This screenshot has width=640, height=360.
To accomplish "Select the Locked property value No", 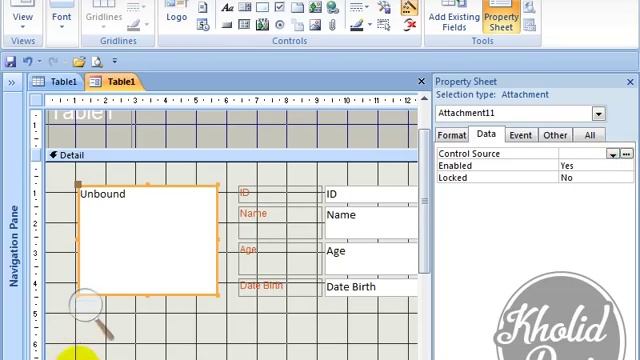I will click(x=596, y=178).
